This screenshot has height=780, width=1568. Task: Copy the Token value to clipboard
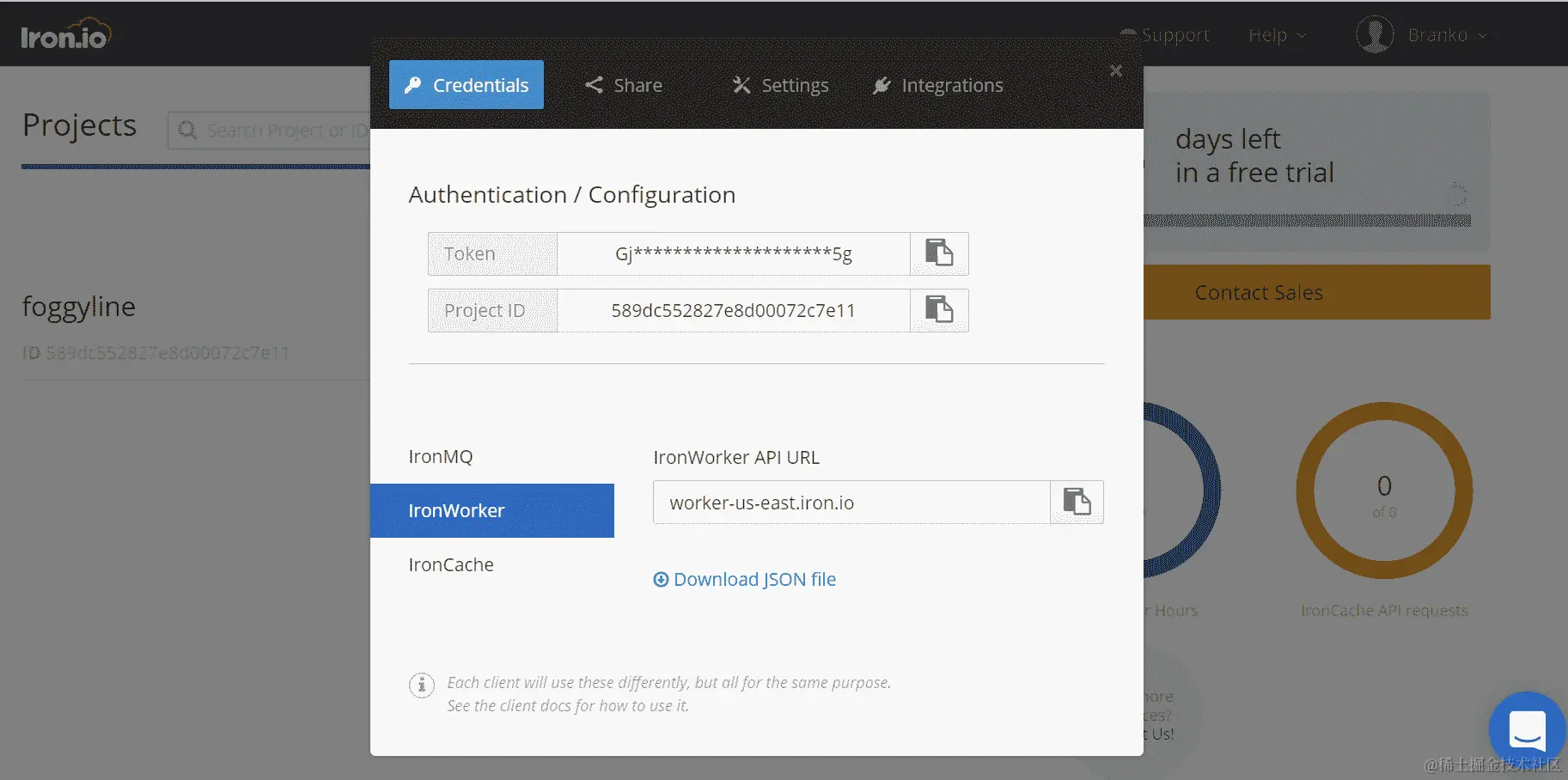[x=939, y=253]
